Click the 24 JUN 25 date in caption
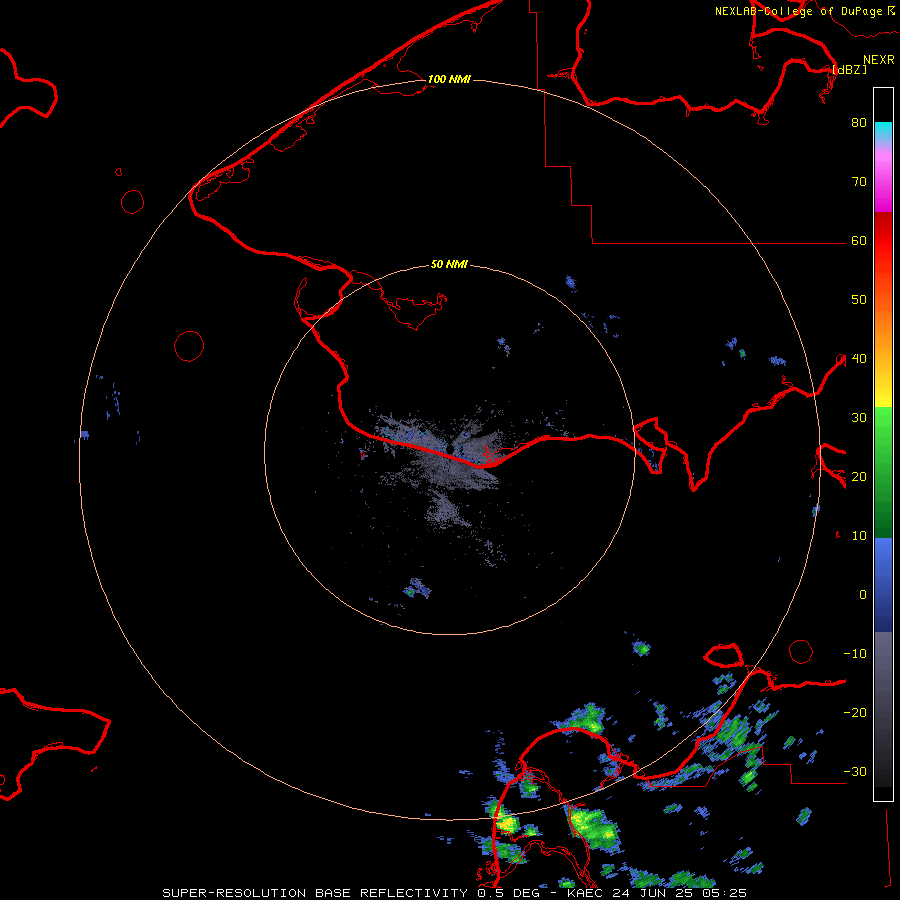This screenshot has width=900, height=900. pos(657,893)
